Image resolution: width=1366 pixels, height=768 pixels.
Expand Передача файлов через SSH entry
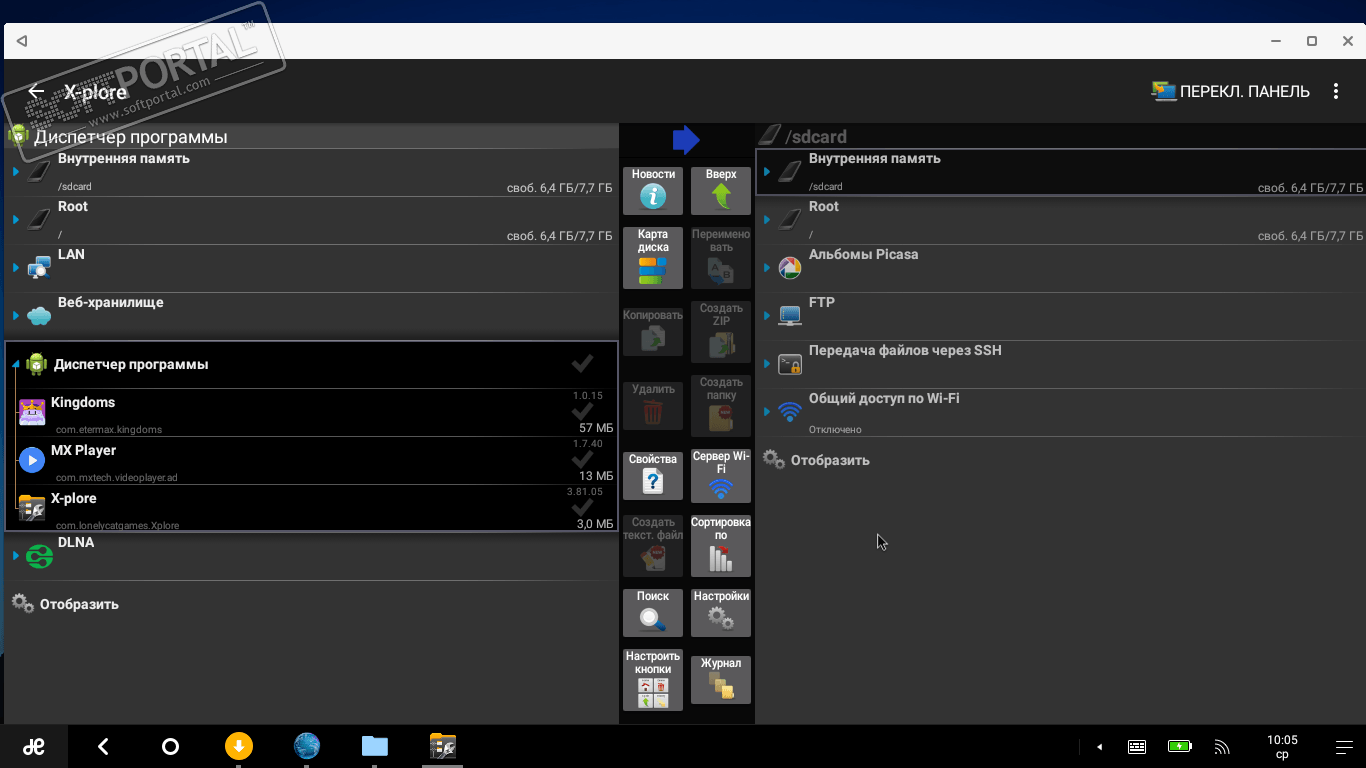[767, 364]
